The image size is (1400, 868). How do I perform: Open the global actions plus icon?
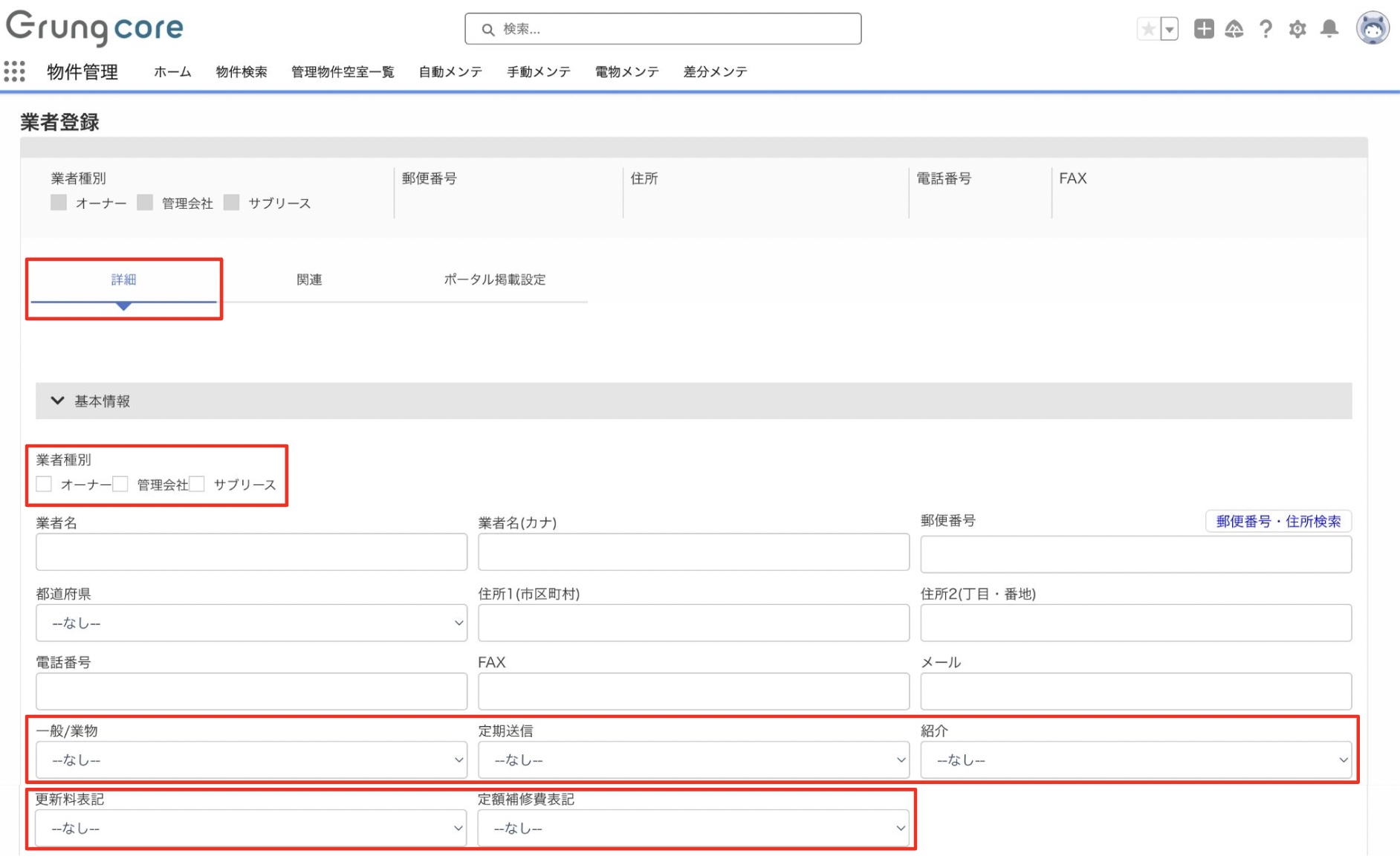tap(1203, 29)
